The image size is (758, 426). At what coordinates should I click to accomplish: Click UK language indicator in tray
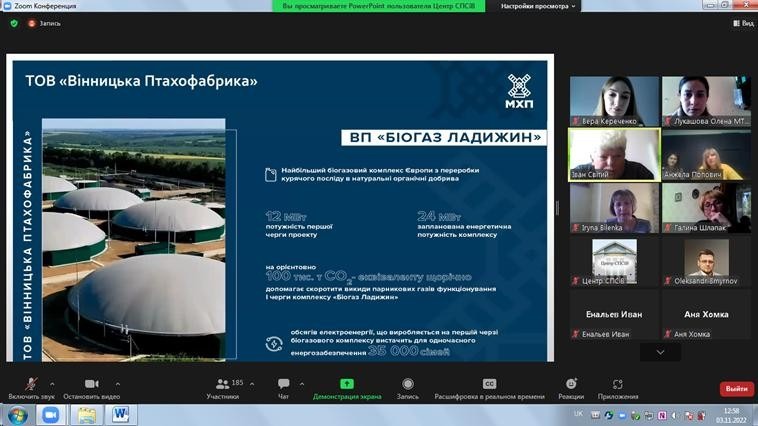[578, 414]
